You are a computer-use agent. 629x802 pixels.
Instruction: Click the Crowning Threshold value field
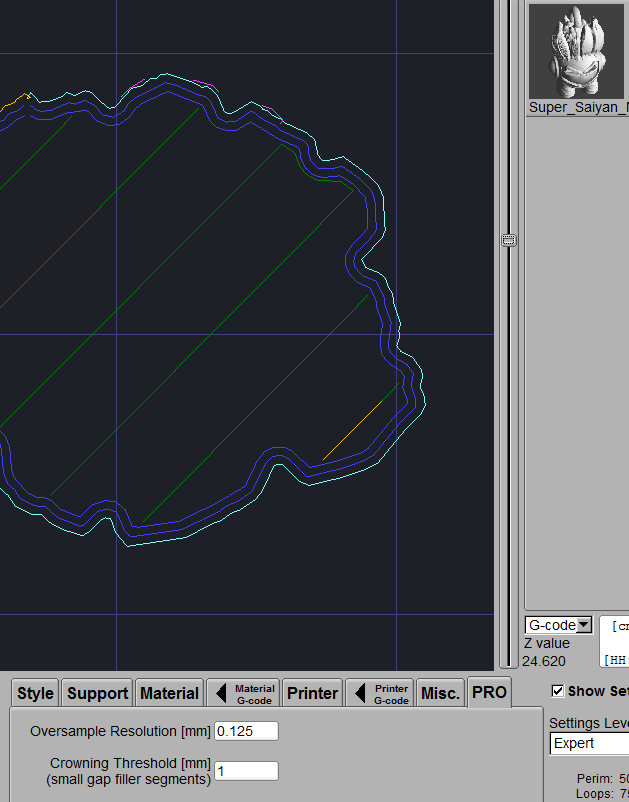246,771
